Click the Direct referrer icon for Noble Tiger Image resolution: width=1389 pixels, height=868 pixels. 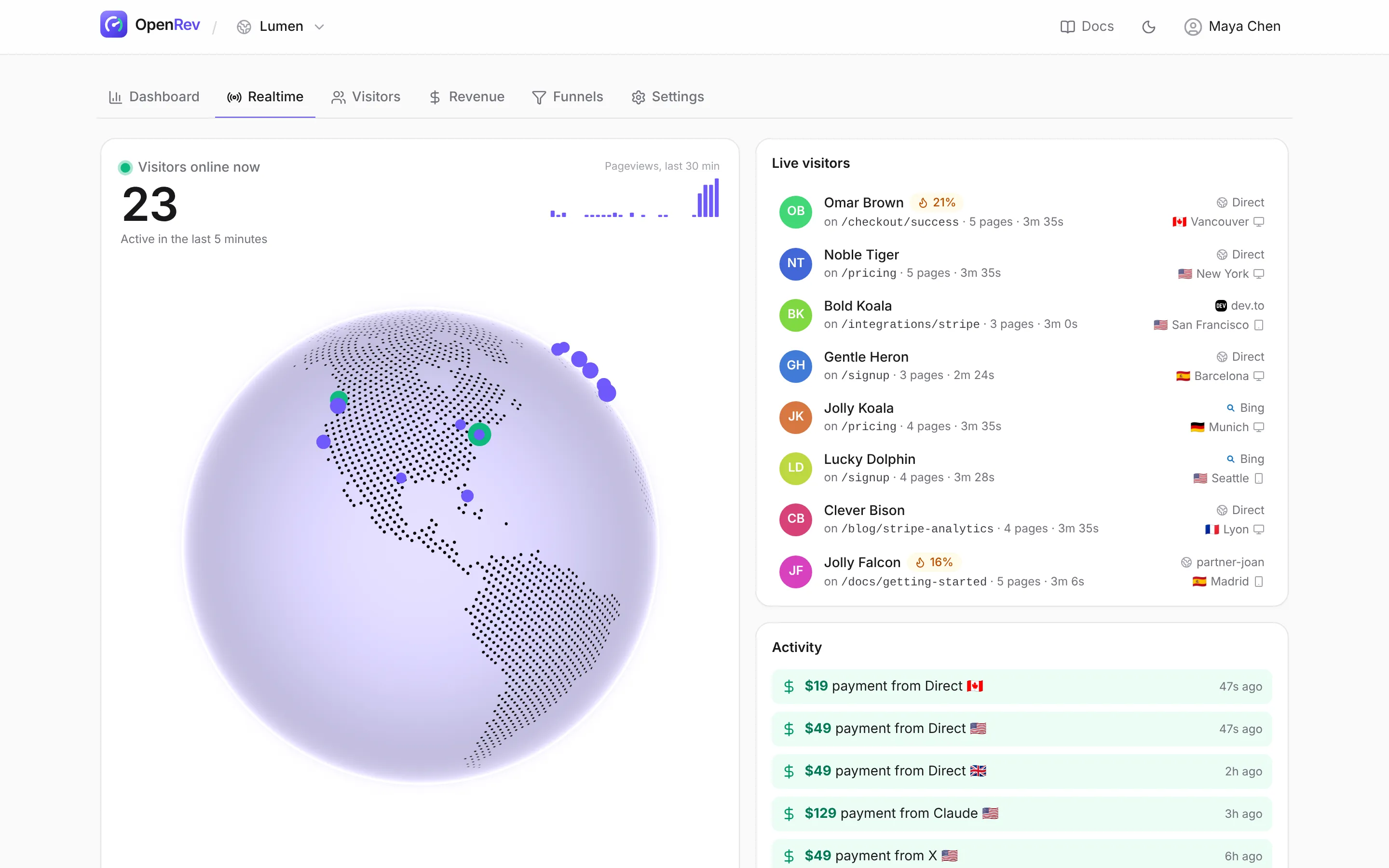tap(1222, 255)
